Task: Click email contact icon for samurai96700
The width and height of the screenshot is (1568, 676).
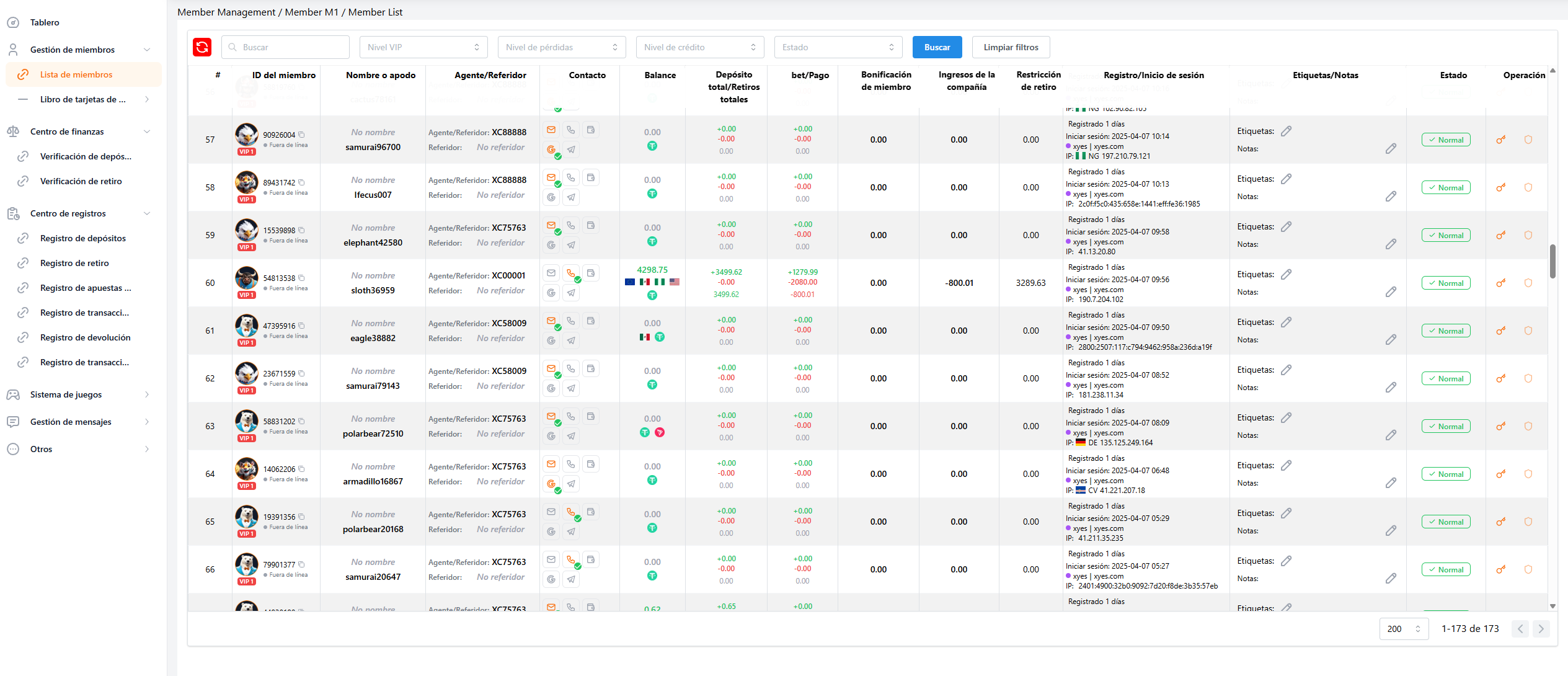Action: tap(551, 130)
